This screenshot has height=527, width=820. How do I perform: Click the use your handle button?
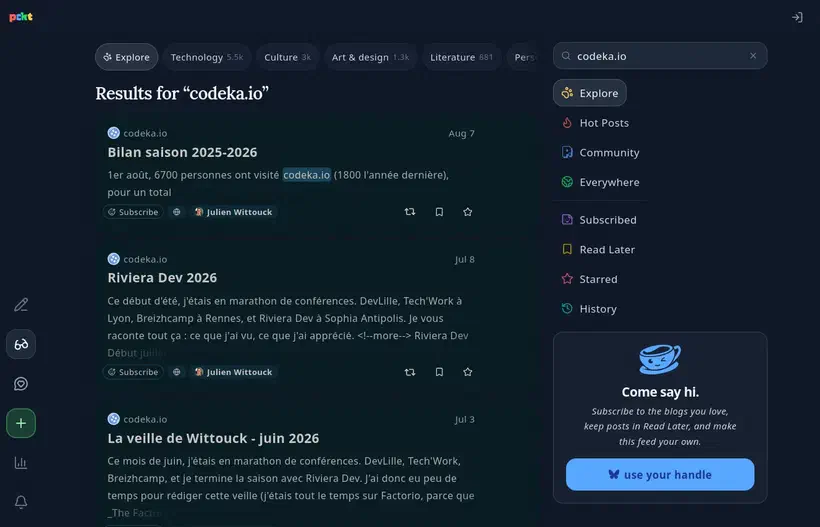[660, 475]
